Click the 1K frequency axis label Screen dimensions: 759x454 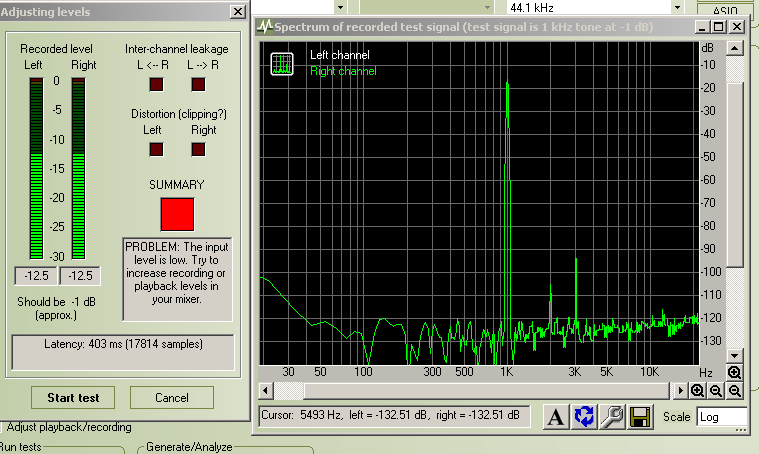coord(506,372)
